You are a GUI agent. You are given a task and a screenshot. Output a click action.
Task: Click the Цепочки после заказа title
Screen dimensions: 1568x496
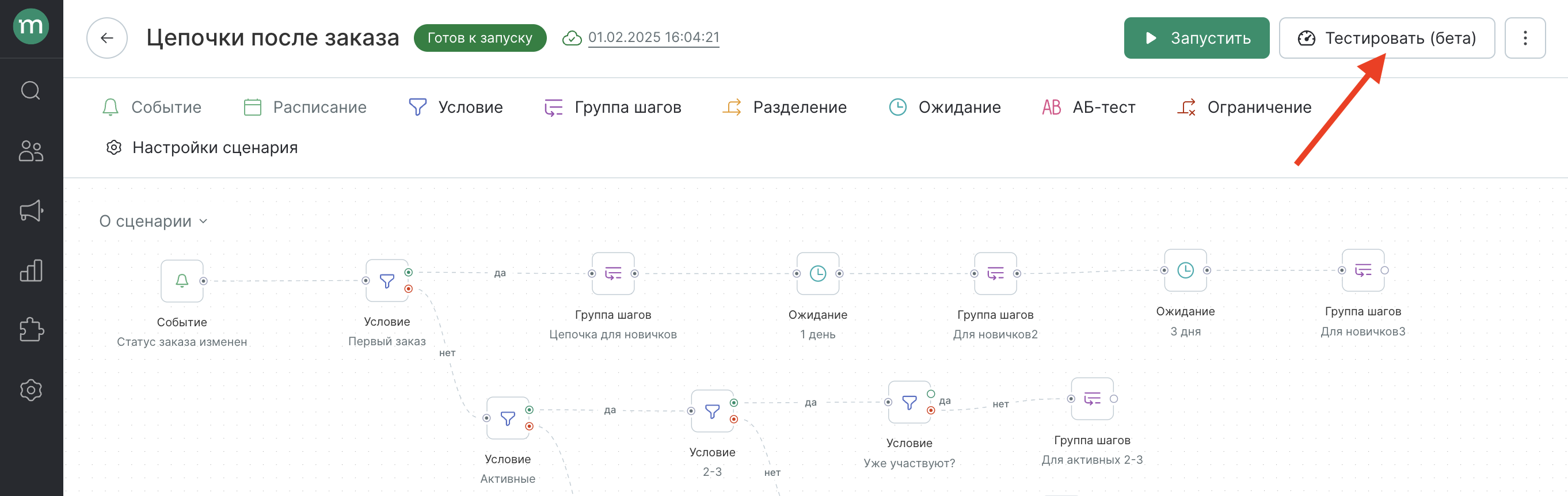click(273, 38)
